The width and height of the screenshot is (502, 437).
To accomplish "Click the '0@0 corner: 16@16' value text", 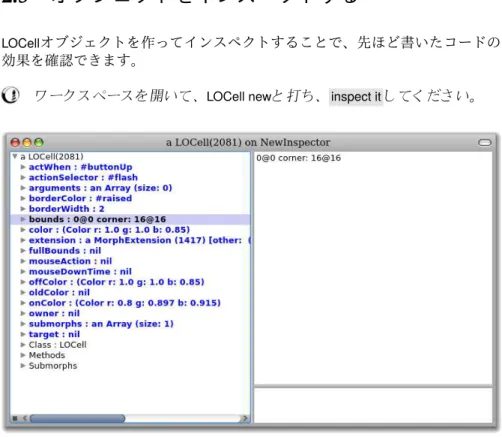I will 298,158.
